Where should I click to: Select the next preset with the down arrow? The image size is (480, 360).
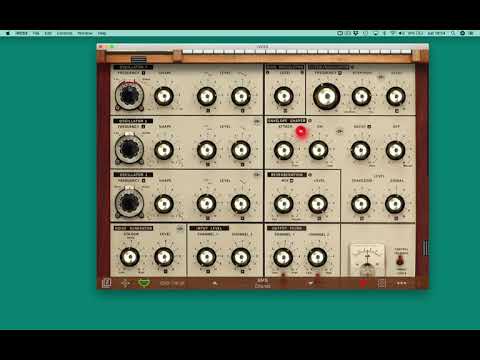tap(310, 283)
